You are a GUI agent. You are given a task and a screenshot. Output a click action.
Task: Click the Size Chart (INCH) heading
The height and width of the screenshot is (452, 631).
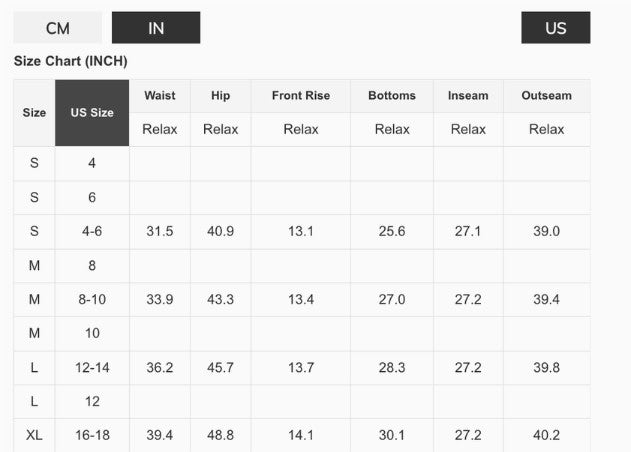[x=71, y=61]
